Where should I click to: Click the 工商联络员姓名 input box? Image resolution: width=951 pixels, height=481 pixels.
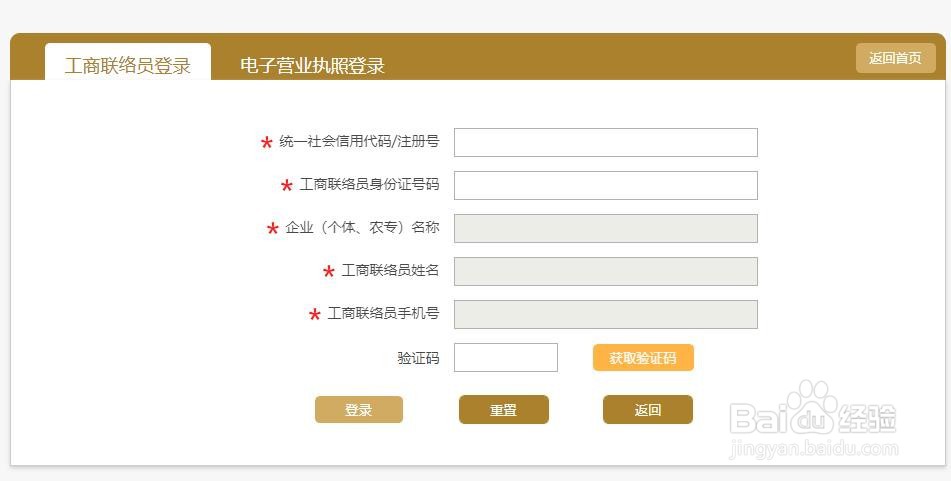605,271
